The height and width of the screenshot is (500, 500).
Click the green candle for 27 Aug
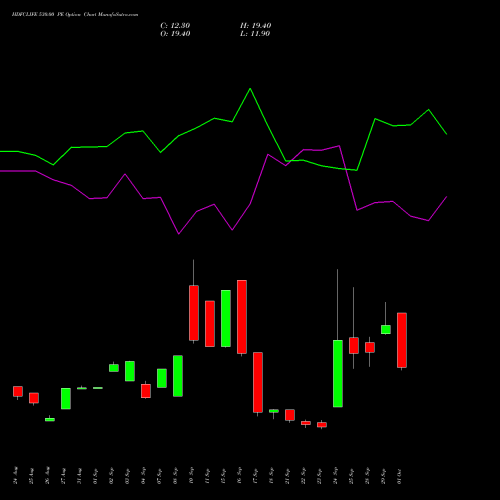(66, 398)
